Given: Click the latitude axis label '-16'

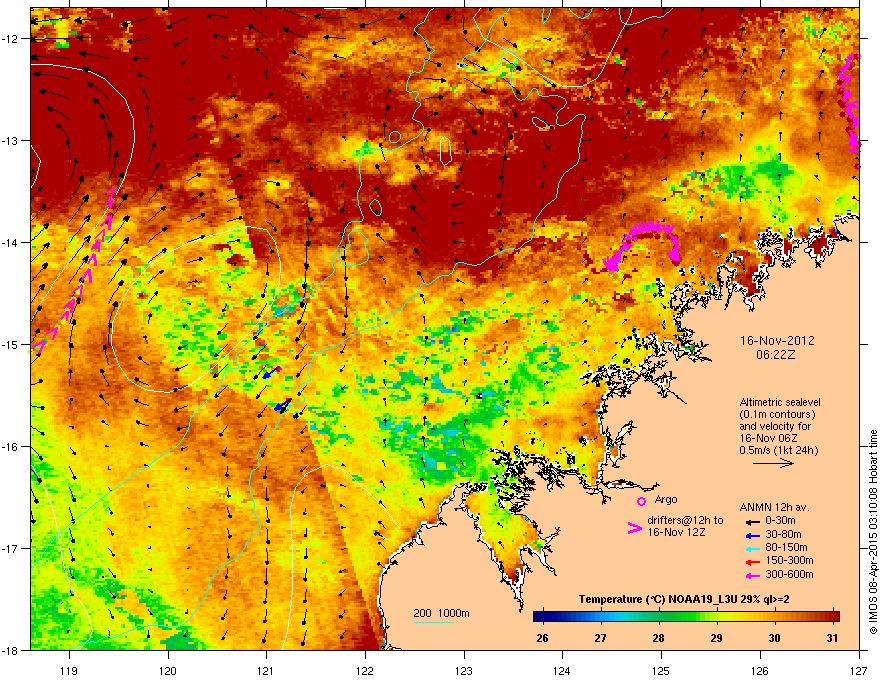Looking at the screenshot, I should point(10,447).
